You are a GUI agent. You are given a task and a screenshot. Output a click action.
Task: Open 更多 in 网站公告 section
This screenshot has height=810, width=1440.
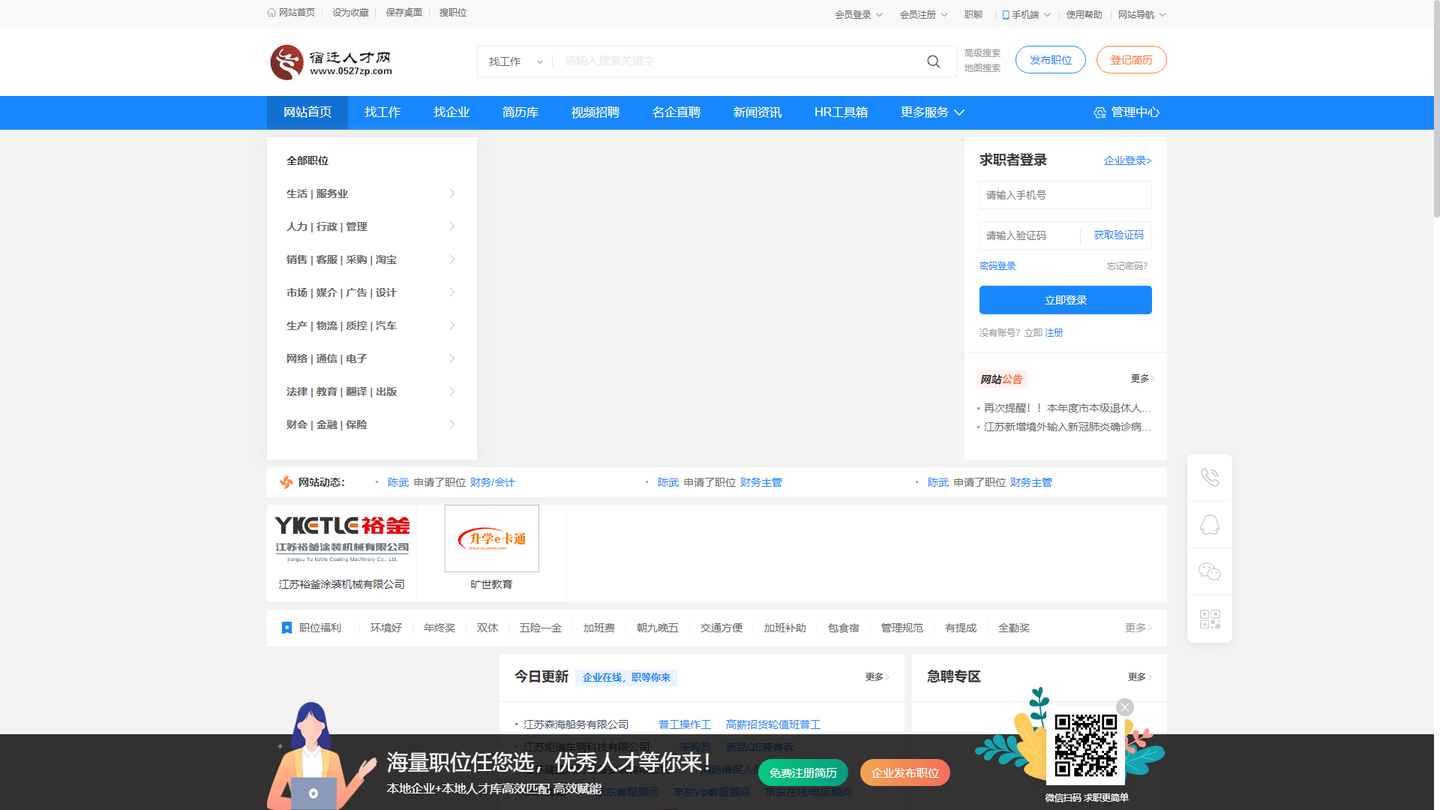(x=1142, y=379)
